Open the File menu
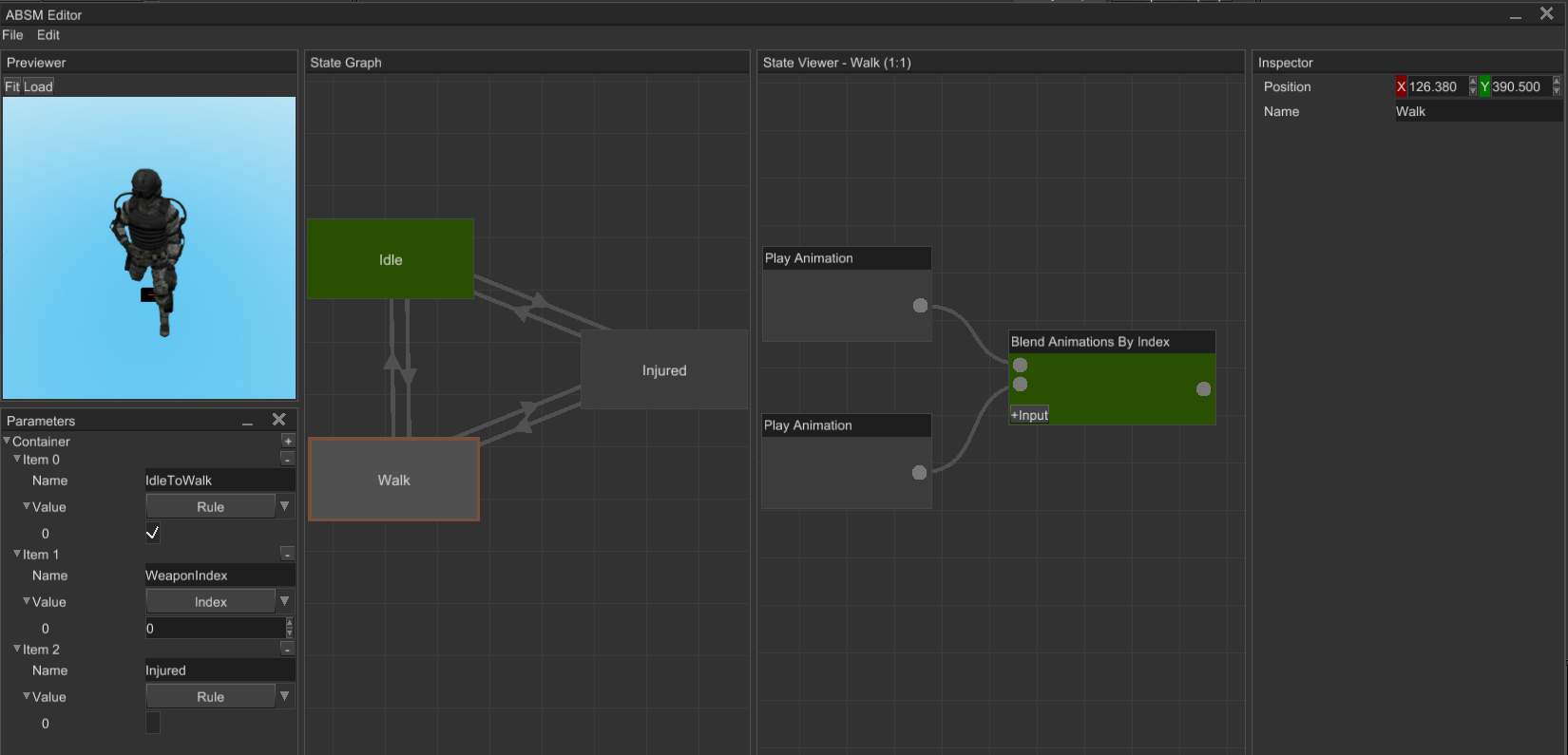Screen dimensions: 1568x755 [12, 35]
